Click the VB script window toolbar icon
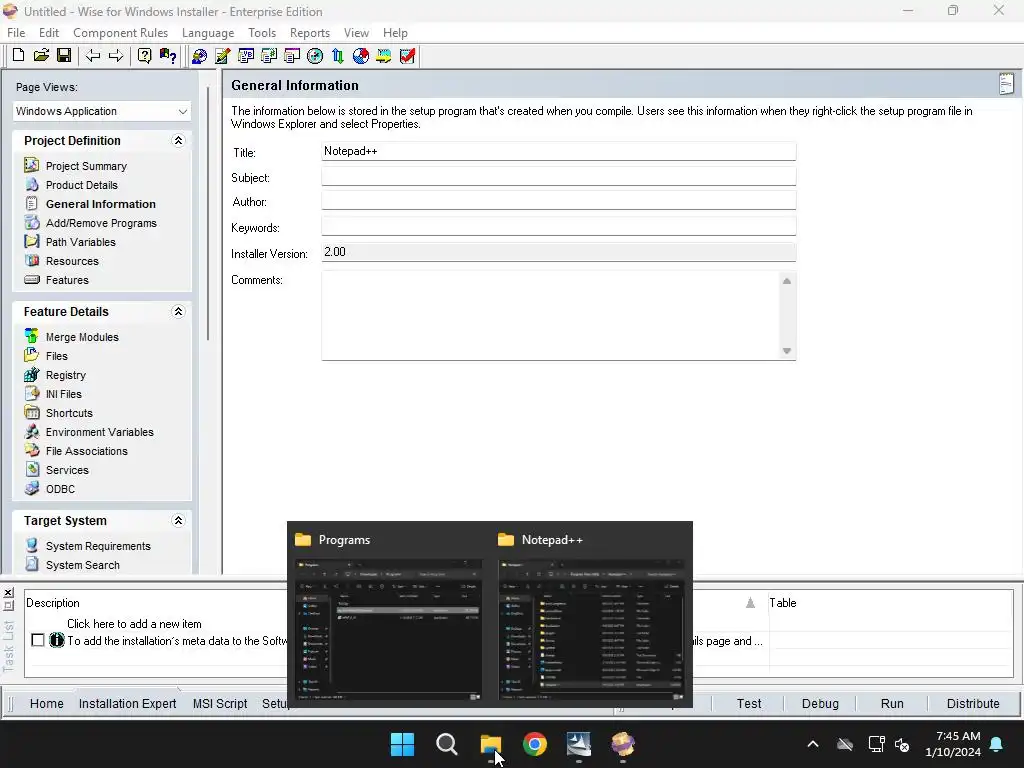The image size is (1024, 768). pyautogui.click(x=246, y=56)
